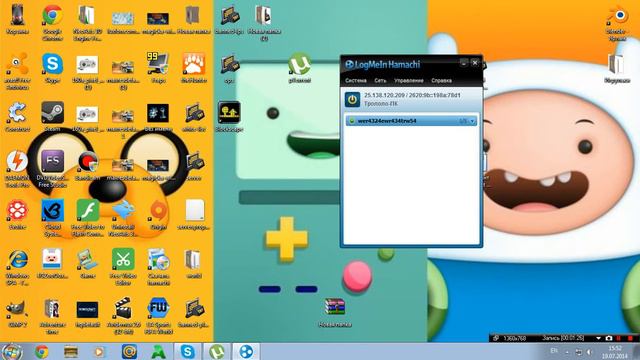Click the 1360x768 resolution in recorder bar

(x=514, y=338)
